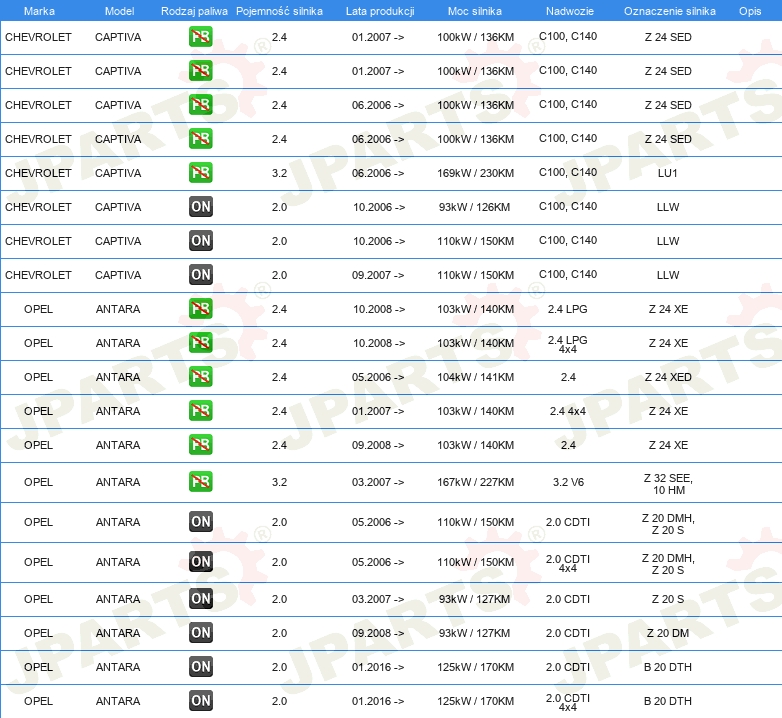Viewport: 782px width, 718px height.
Task: Click the petrol icon in the Antara 2.4 4x4 01.2007 row
Action: [201, 411]
